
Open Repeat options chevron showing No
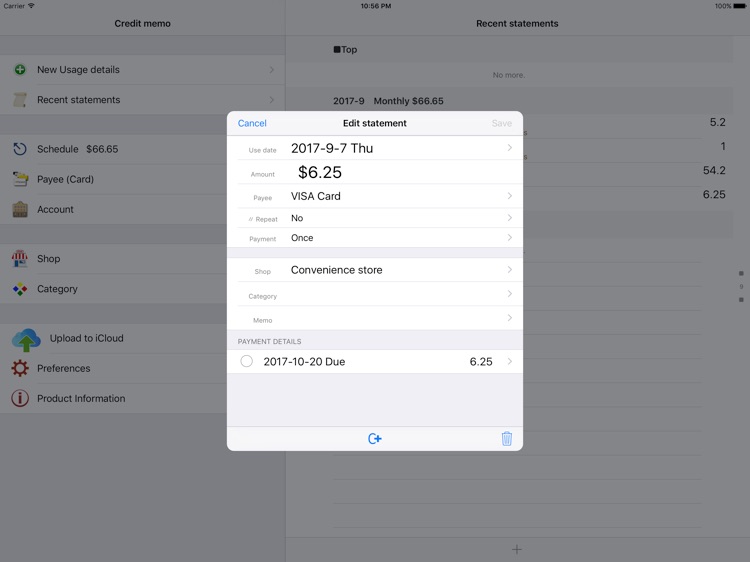point(509,218)
